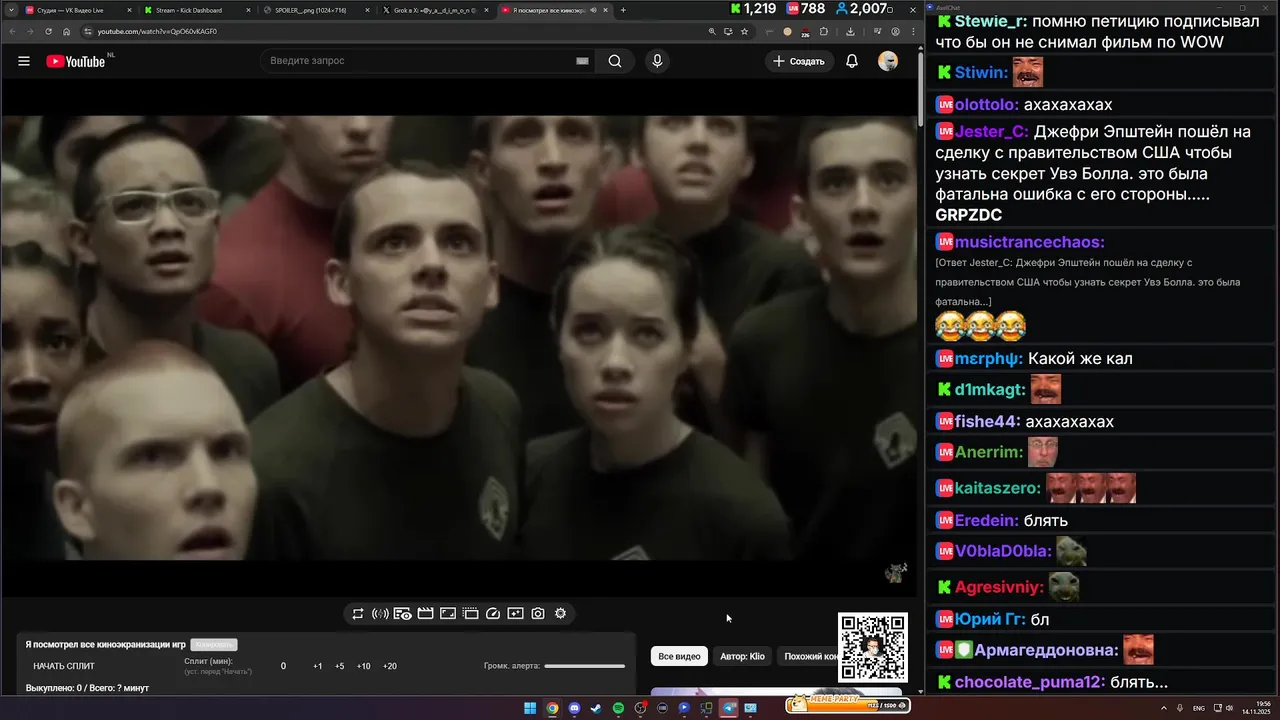Click the YouTube video player frame
This screenshot has width=1280, height=720.
[459, 338]
